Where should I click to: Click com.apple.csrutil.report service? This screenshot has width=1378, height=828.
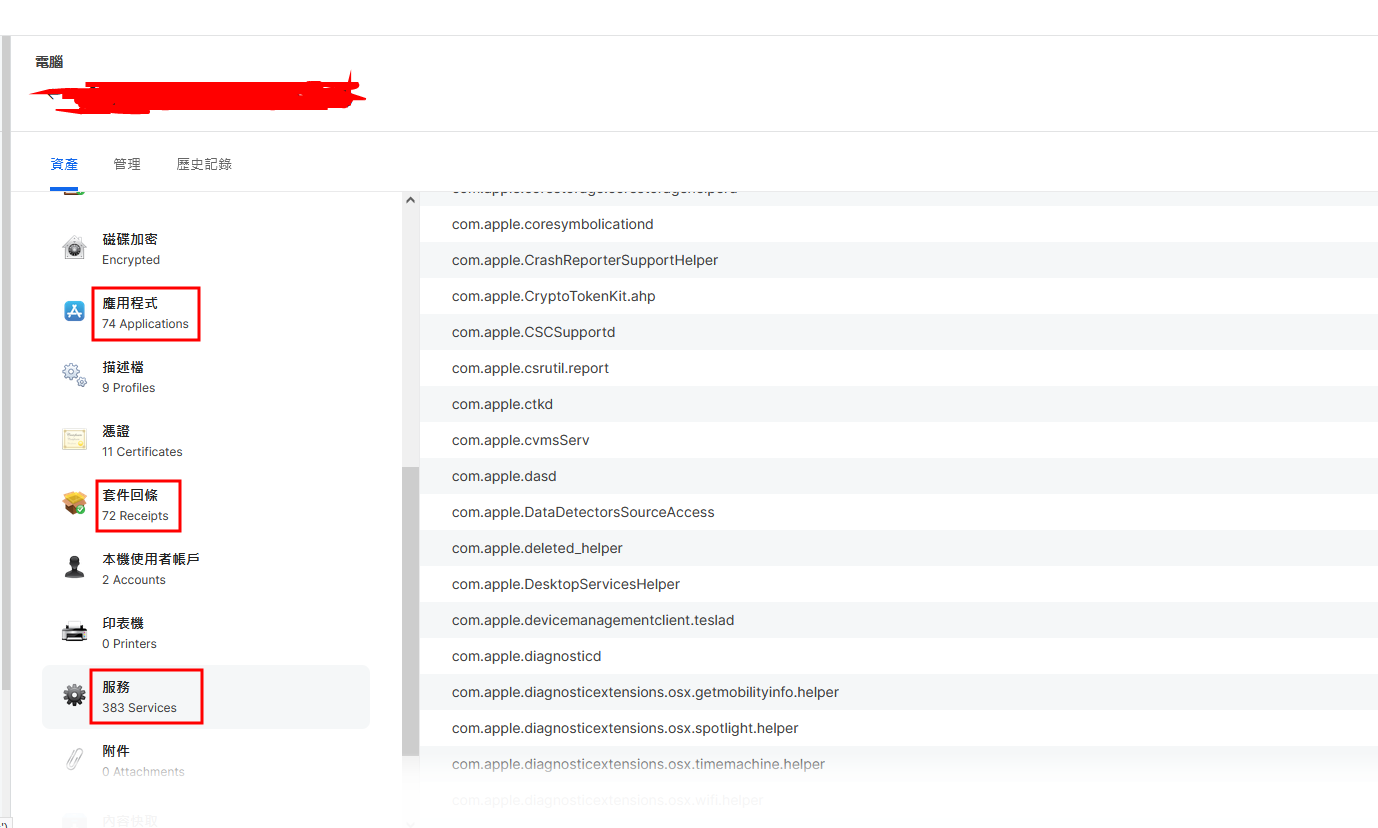point(898,368)
